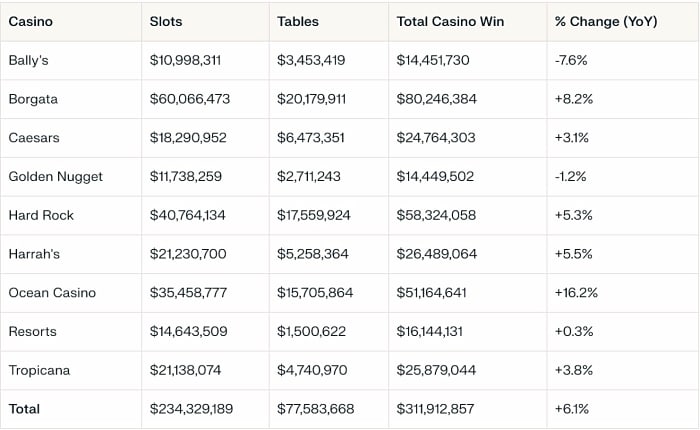Select the % Change (YoY) header
Image resolution: width=700 pixels, height=430 pixels.
pyautogui.click(x=606, y=21)
